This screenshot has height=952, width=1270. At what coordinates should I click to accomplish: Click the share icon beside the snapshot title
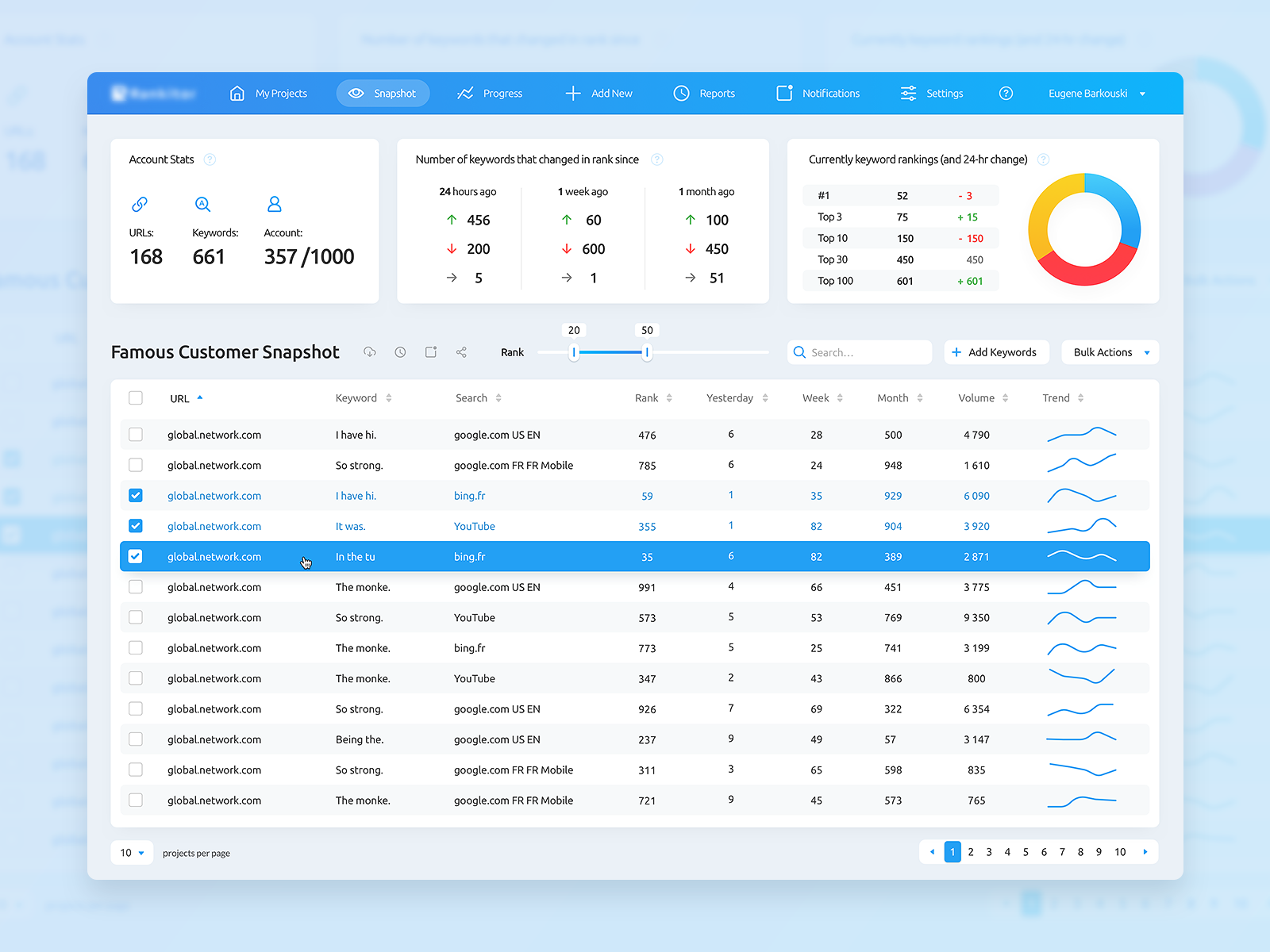(461, 352)
